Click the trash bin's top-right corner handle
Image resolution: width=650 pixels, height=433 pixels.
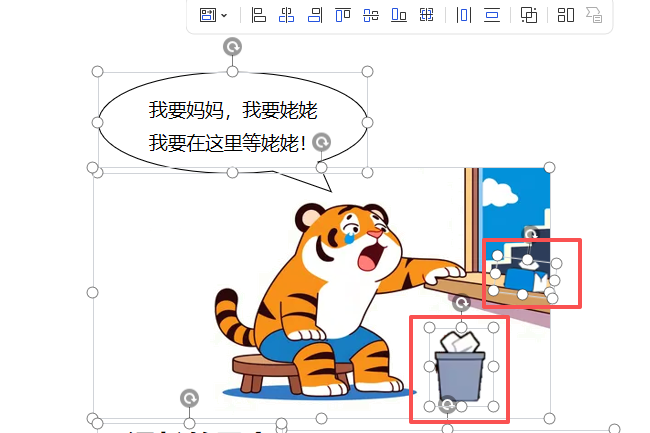coord(493,328)
